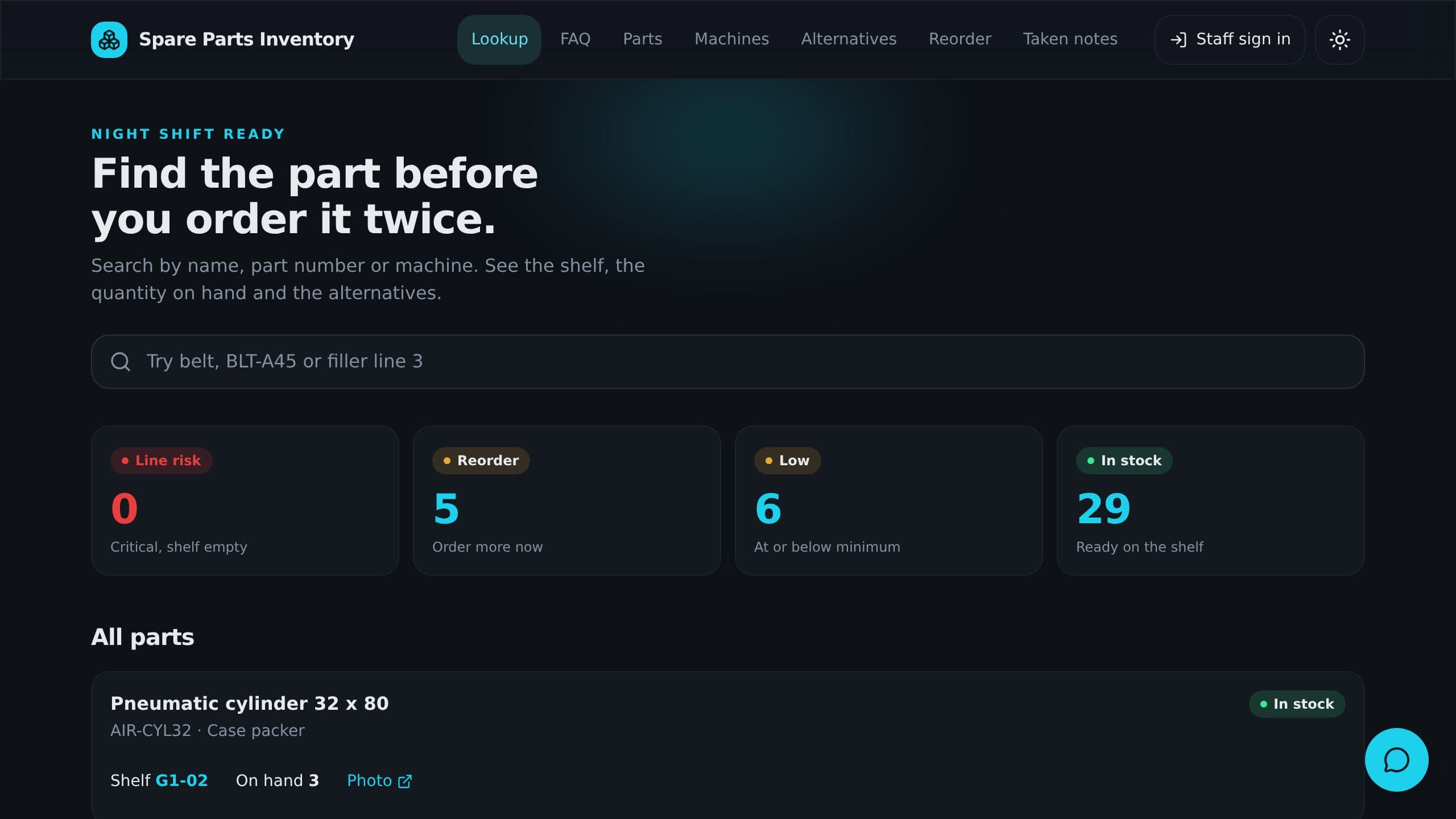Open the Photo link for Pneumatic cylinder
This screenshot has width=1456, height=819.
click(379, 781)
